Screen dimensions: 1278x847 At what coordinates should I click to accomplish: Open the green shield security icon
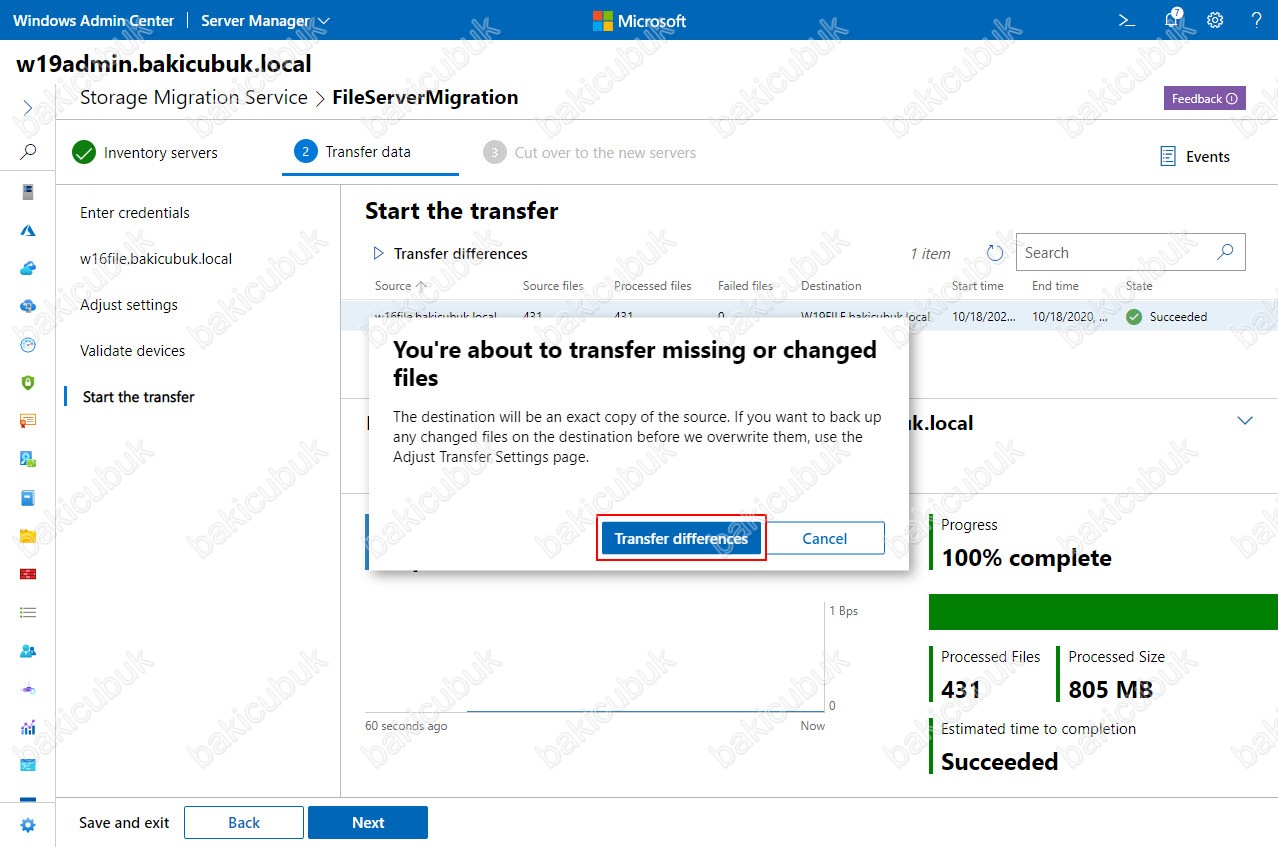(x=28, y=383)
